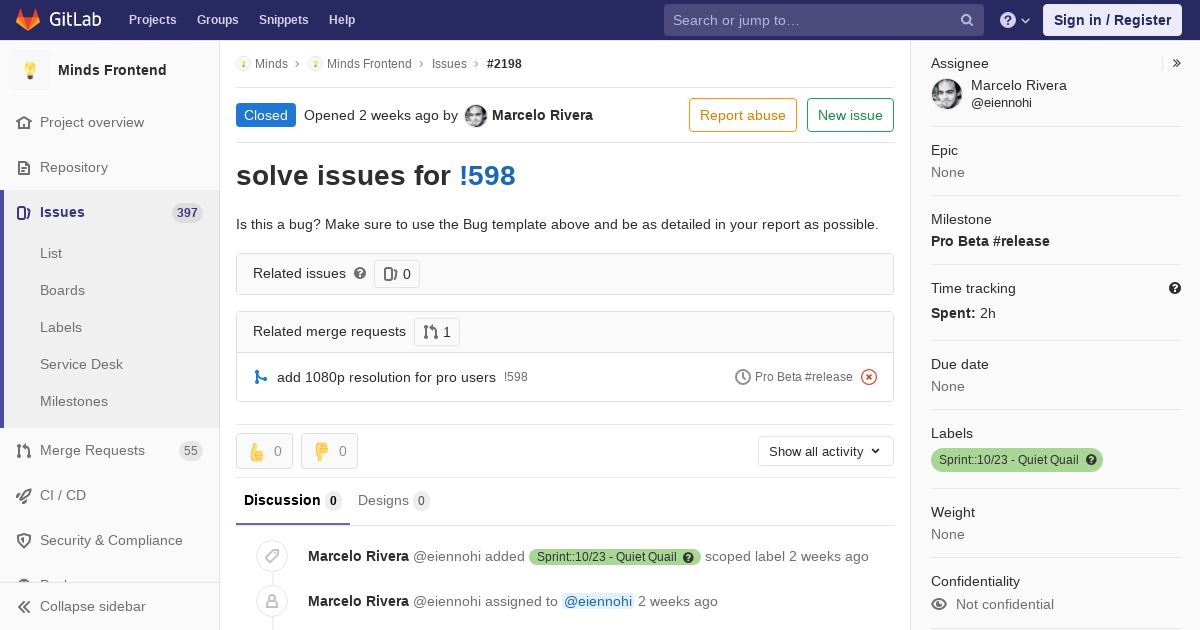The image size is (1200, 630).
Task: Click the Sign in / Register button
Action: 1112,20
